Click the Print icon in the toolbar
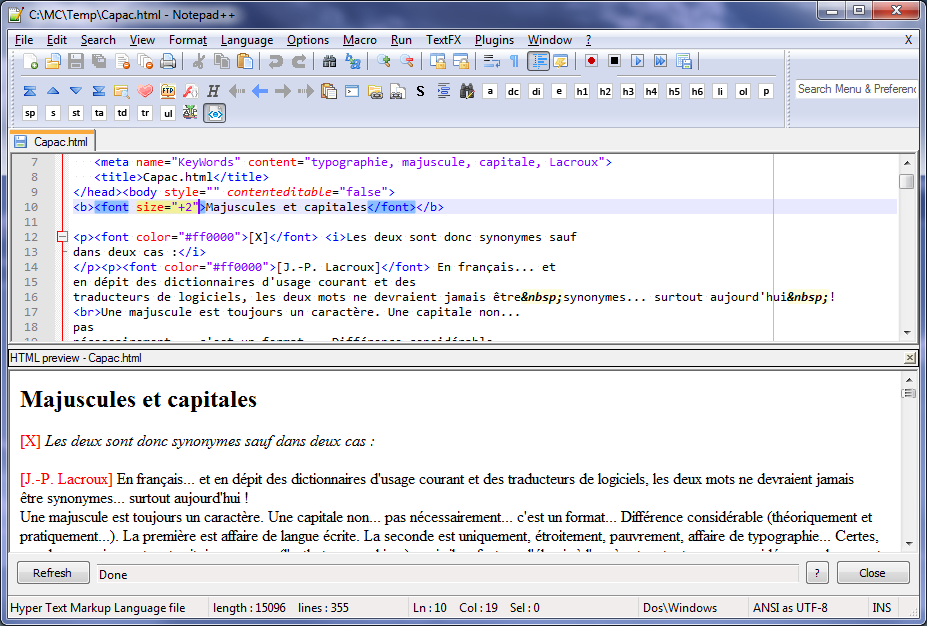The height and width of the screenshot is (626, 927). (x=168, y=62)
